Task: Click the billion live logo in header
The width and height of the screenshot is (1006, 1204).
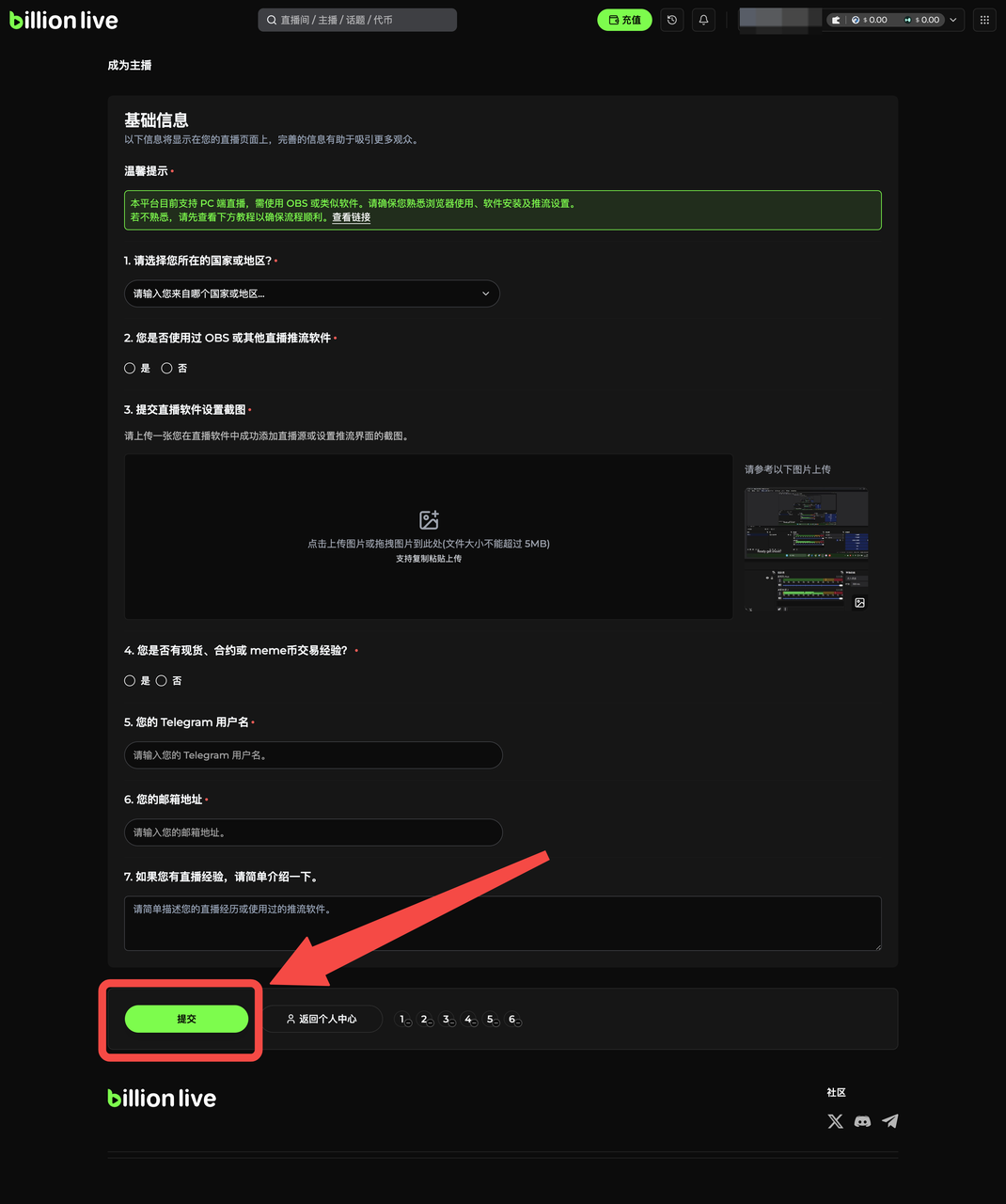Action: click(x=64, y=20)
